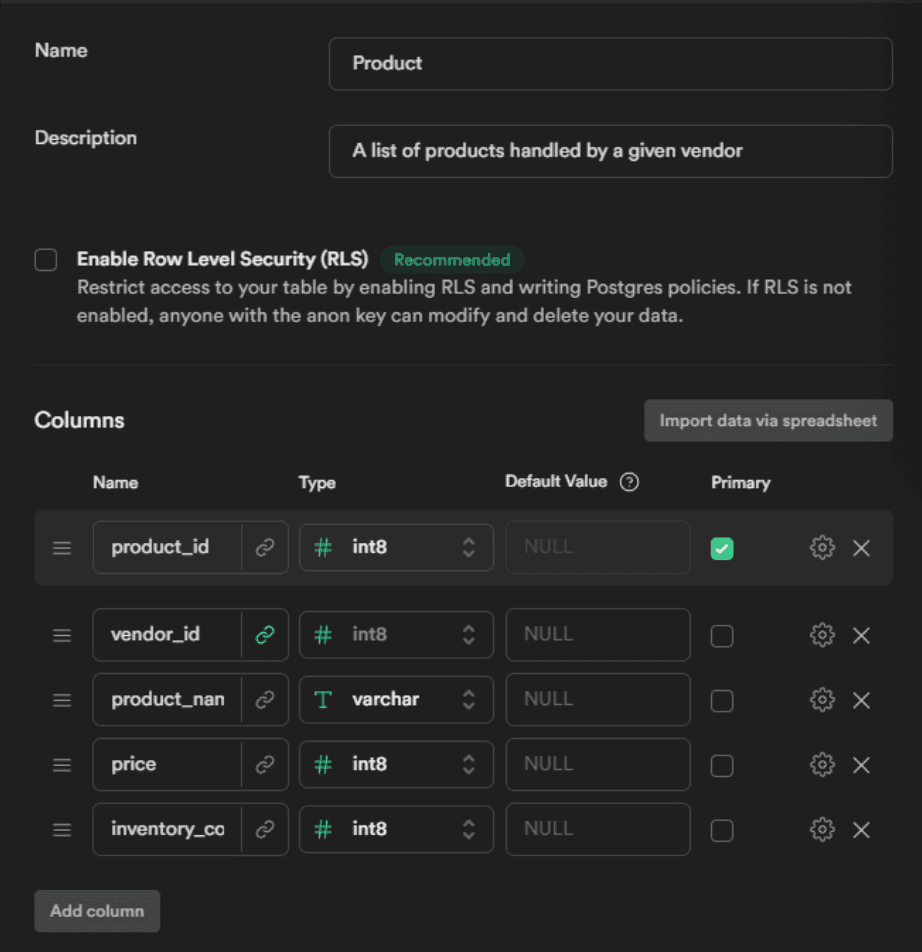This screenshot has width=922, height=952.
Task: Click the table Name field containing Product
Action: point(610,64)
